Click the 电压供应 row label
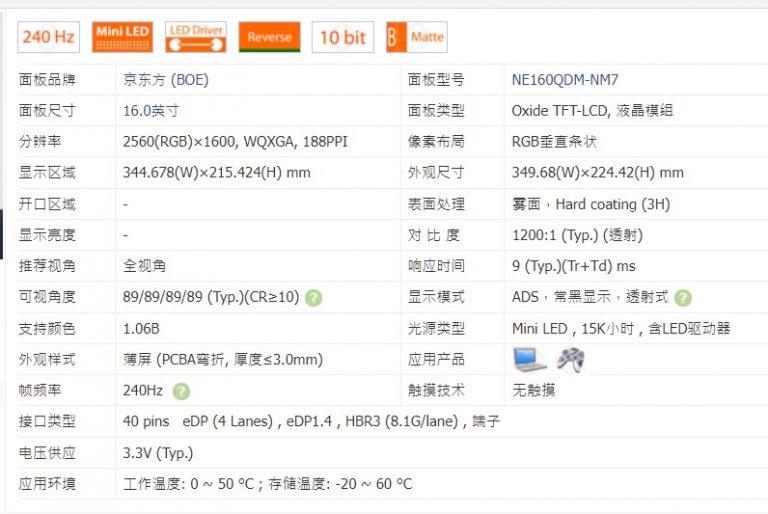768x514 pixels. point(47,453)
